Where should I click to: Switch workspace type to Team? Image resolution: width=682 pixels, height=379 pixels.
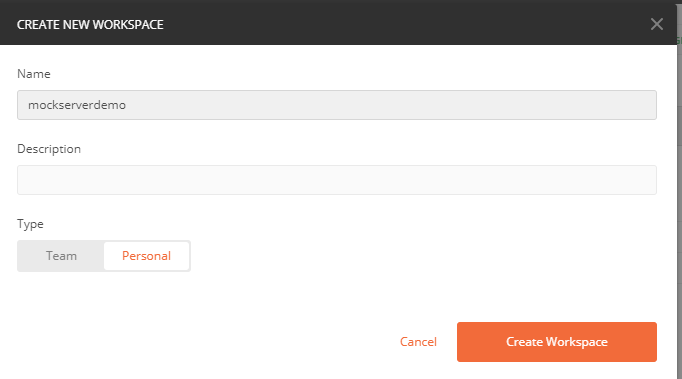(x=61, y=256)
